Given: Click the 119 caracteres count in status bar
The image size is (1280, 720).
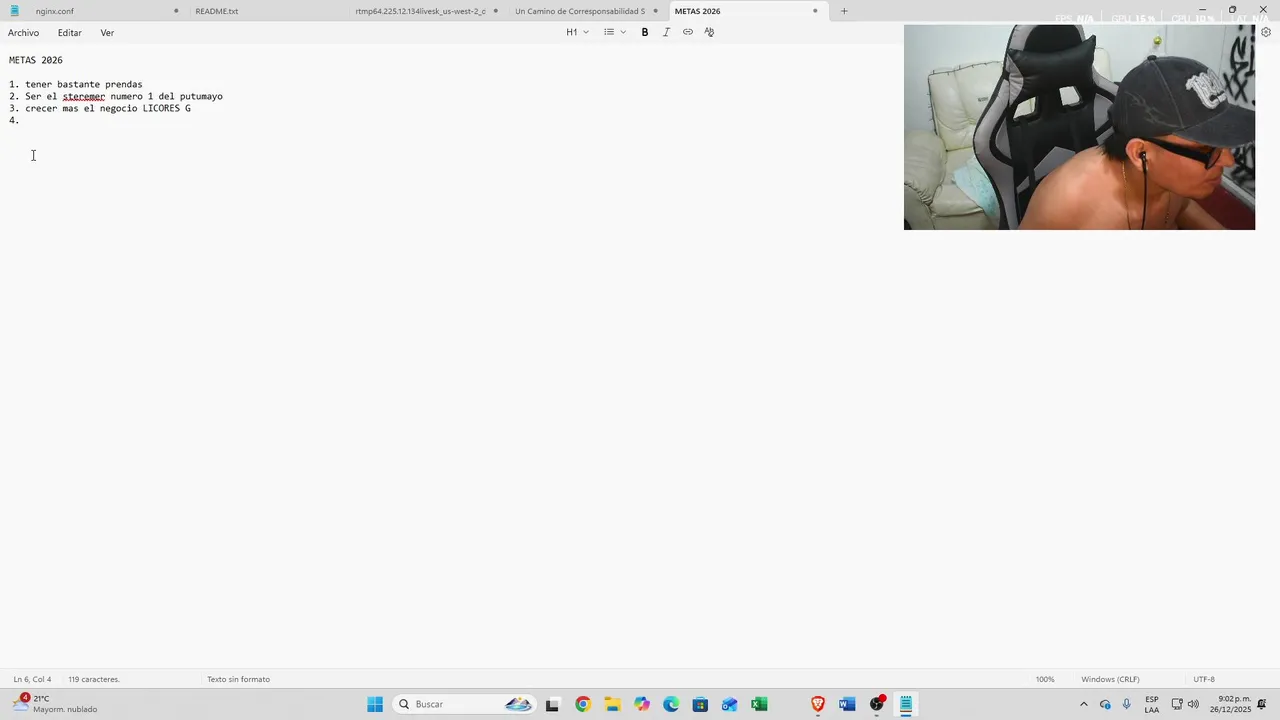Looking at the screenshot, I should click(94, 679).
